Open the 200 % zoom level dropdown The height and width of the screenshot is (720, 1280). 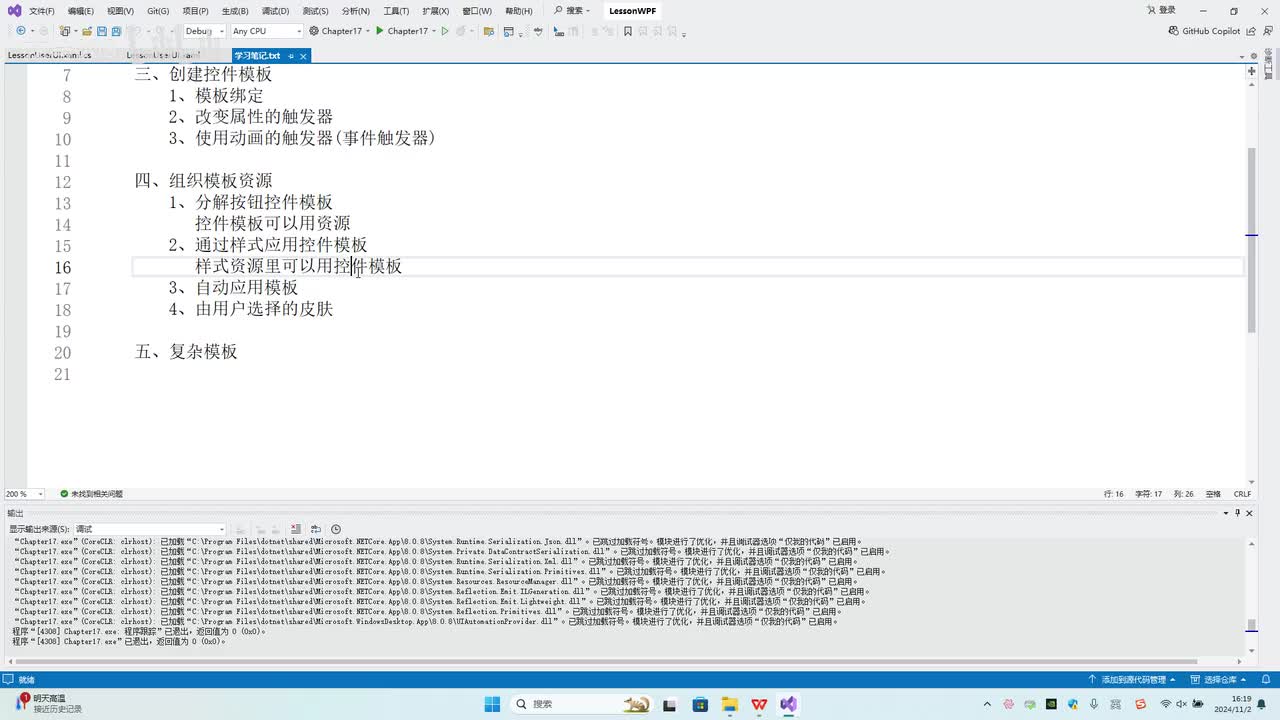point(25,494)
